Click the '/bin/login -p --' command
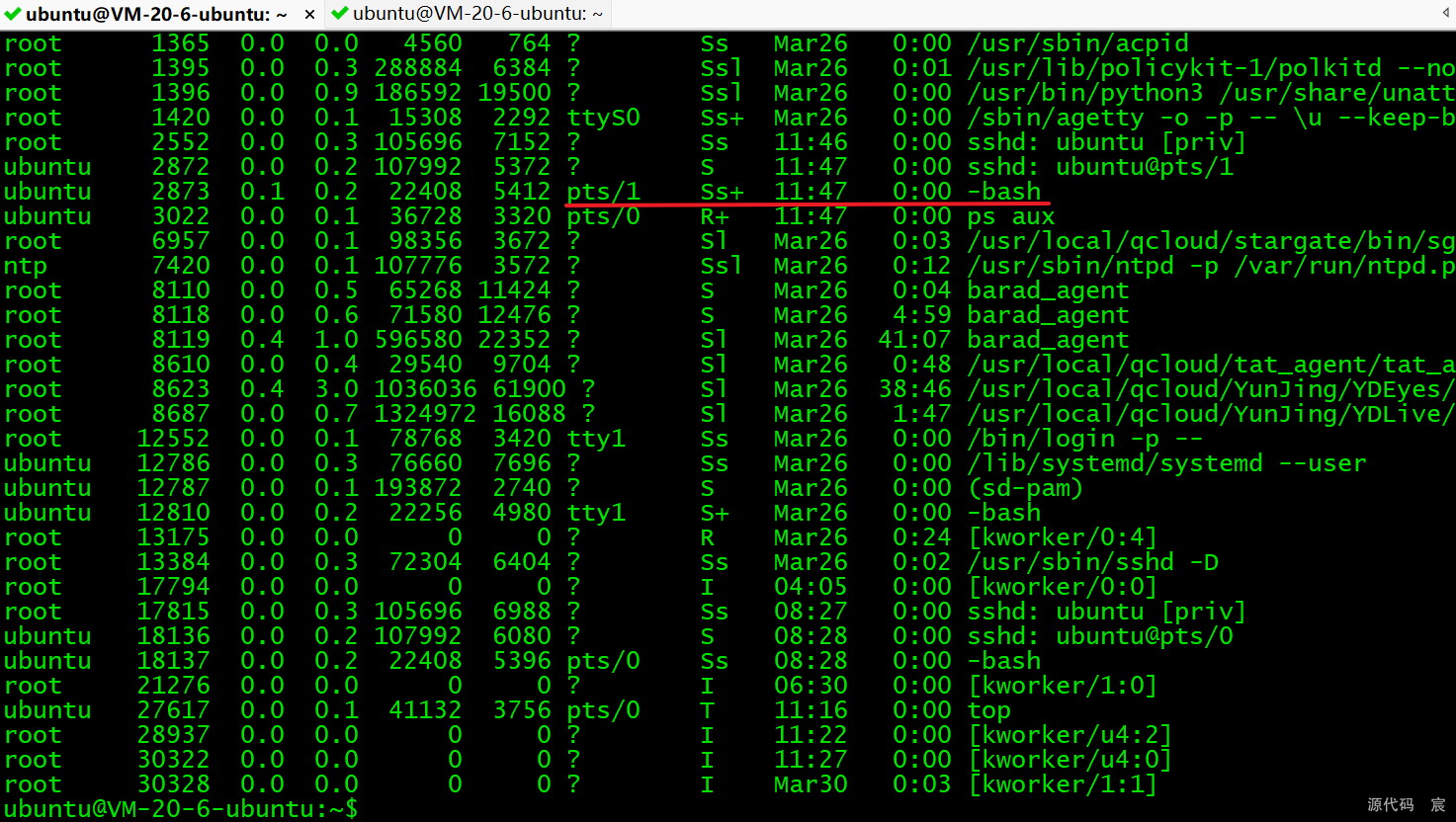Viewport: 1456px width, 822px height. click(1085, 439)
